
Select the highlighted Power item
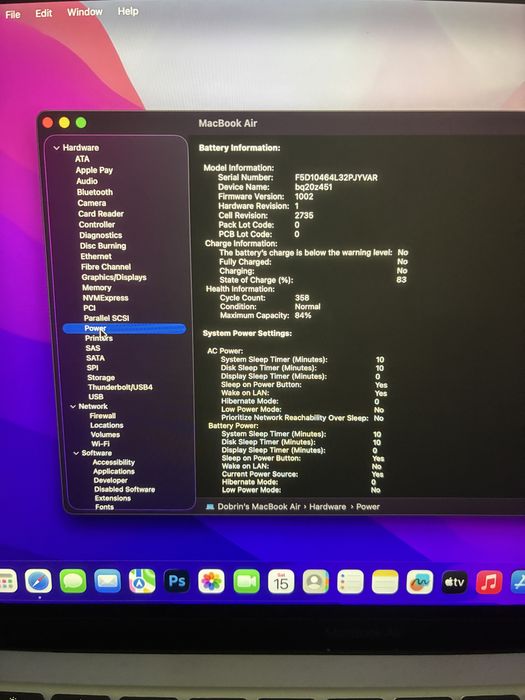pyautogui.click(x=124, y=328)
